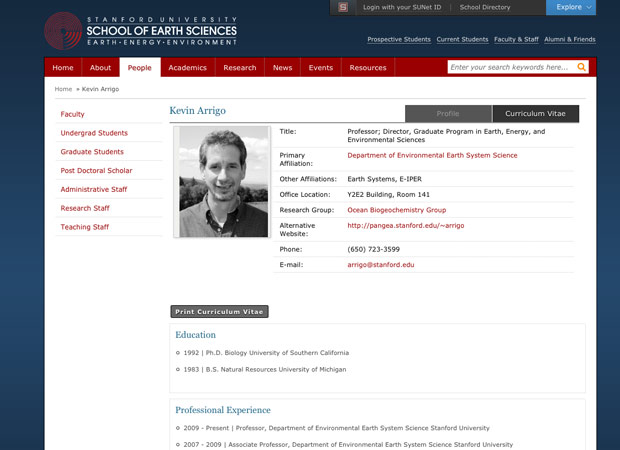This screenshot has height=450, width=620.
Task: Switch to the Profile tab
Action: pyautogui.click(x=448, y=113)
